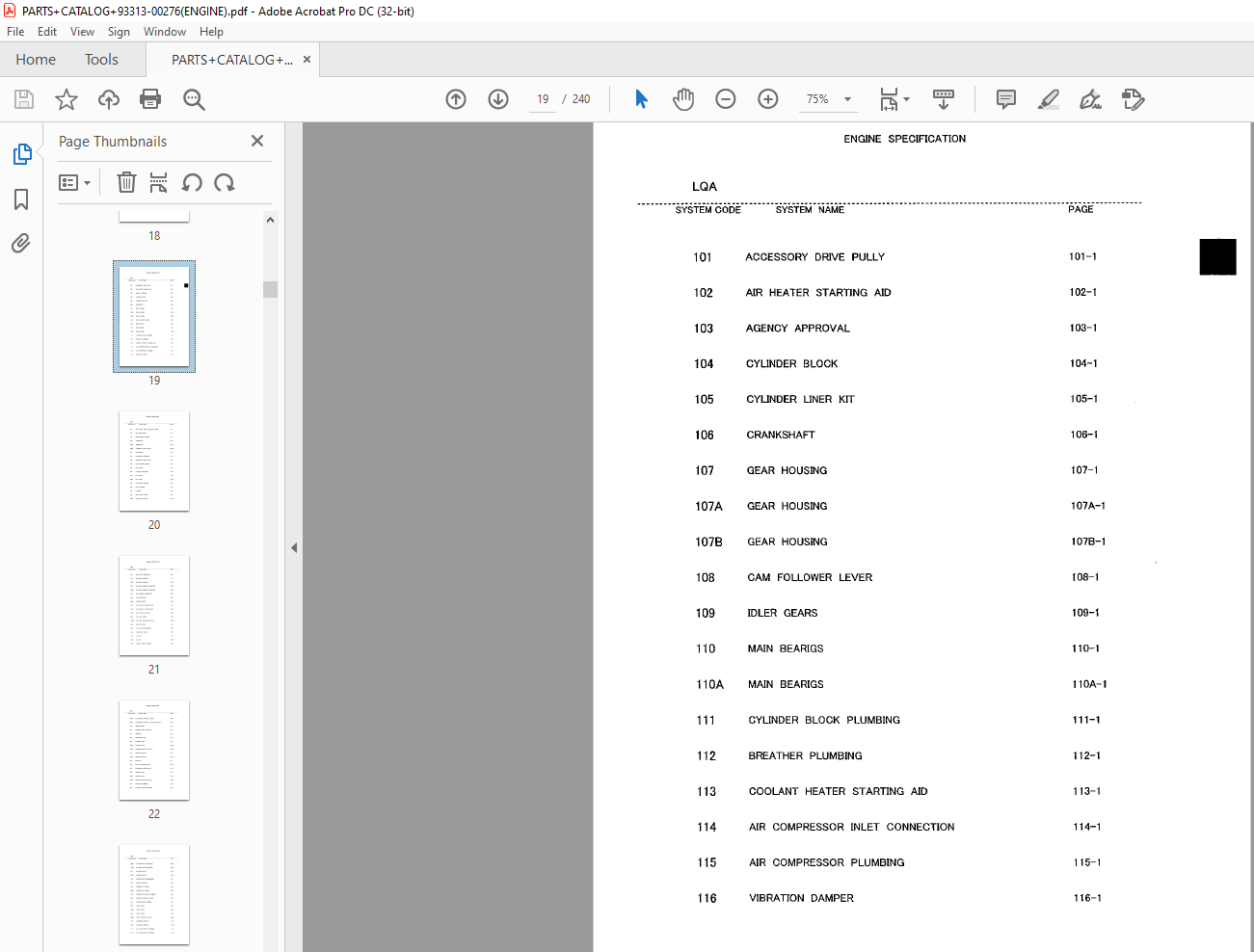1254x952 pixels.
Task: Select the page 20 thumbnail
Action: coord(154,462)
